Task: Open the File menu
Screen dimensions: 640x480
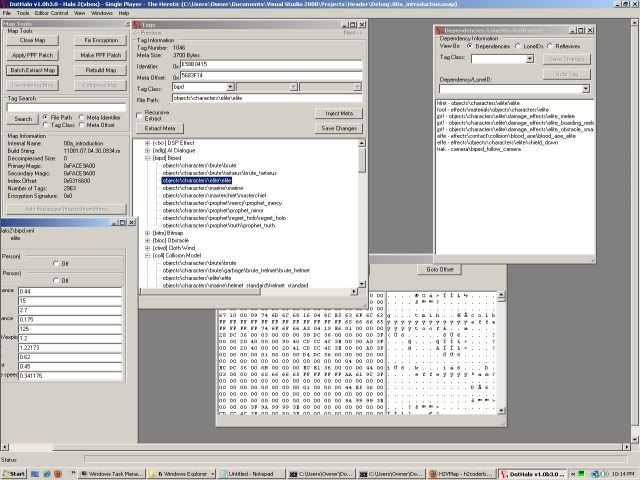Action: [6, 13]
